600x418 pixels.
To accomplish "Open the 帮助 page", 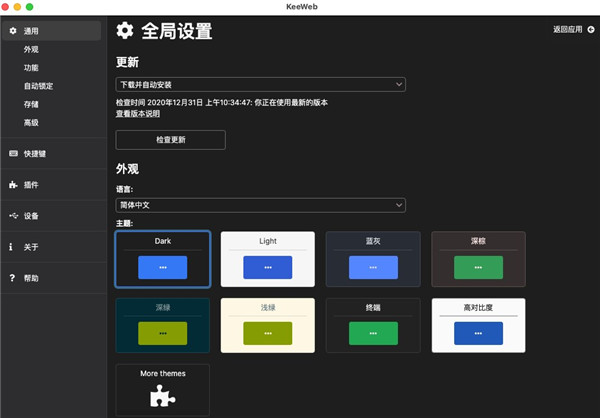I will (x=53, y=278).
